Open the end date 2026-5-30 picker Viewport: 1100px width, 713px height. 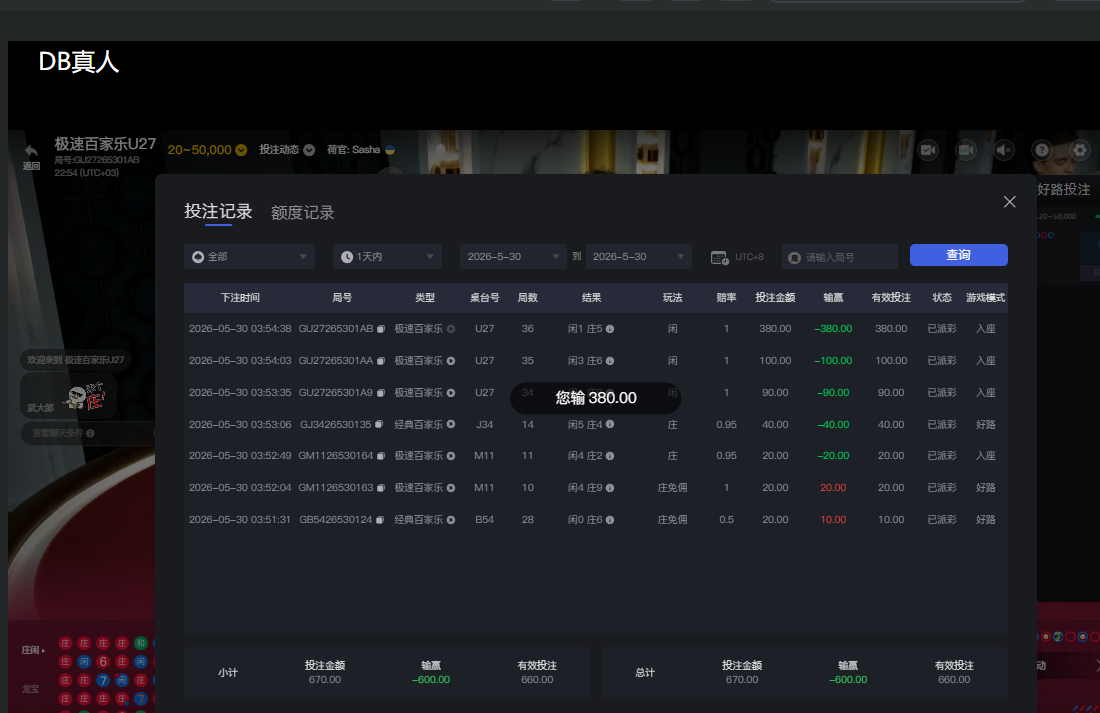point(638,257)
